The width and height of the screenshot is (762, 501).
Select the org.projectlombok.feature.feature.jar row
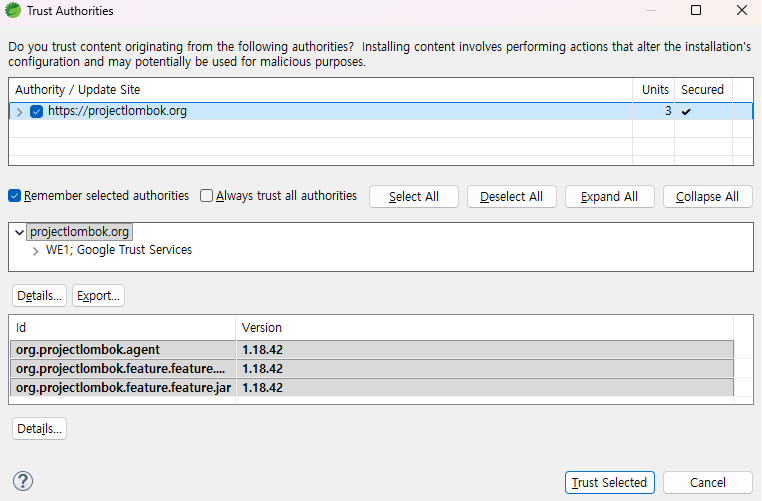tap(372, 388)
